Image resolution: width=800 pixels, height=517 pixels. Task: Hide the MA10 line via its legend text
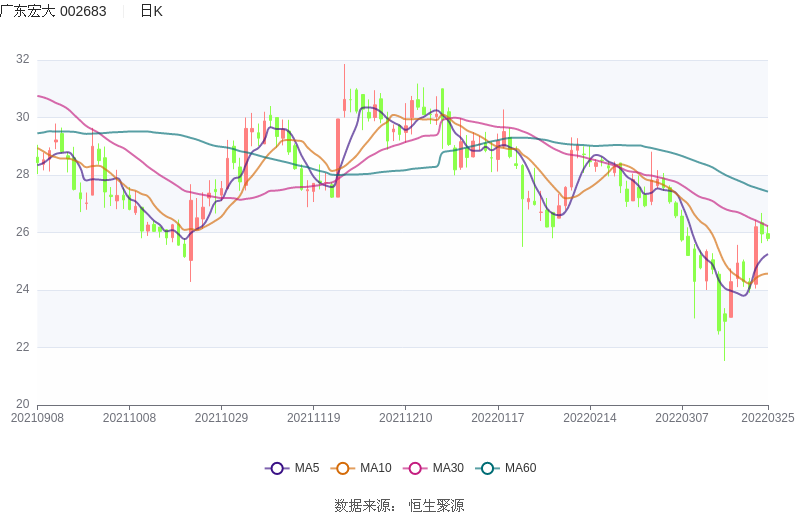point(376,468)
